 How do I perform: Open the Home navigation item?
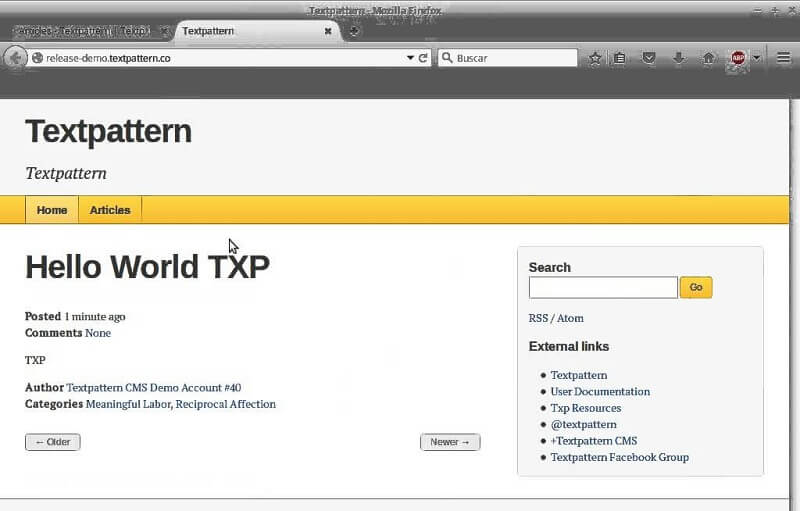52,210
